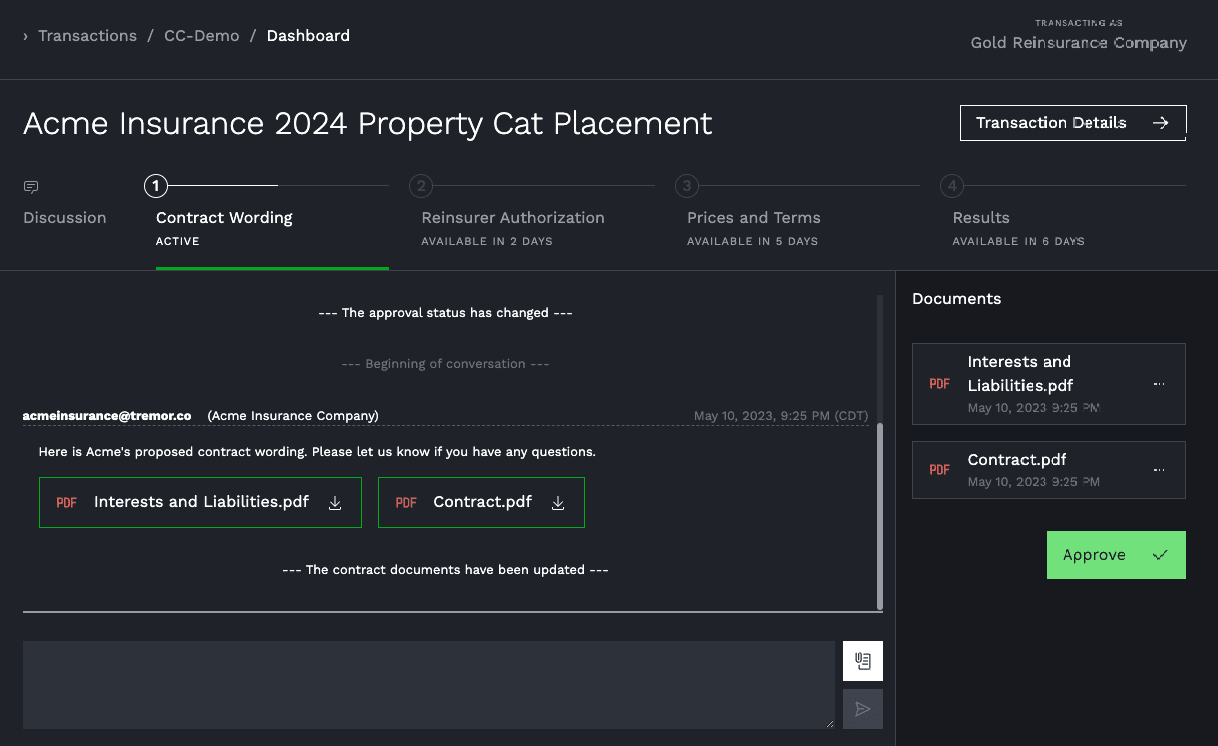Screen dimensions: 1218x746
Task: Click download icon for Contract.pdf in chat
Action: coord(558,503)
